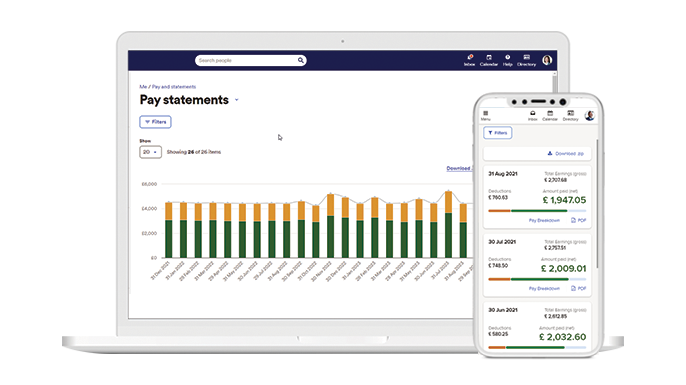686x385 pixels.
Task: Click the 'Show' label above the dropdown
Action: 145,141
